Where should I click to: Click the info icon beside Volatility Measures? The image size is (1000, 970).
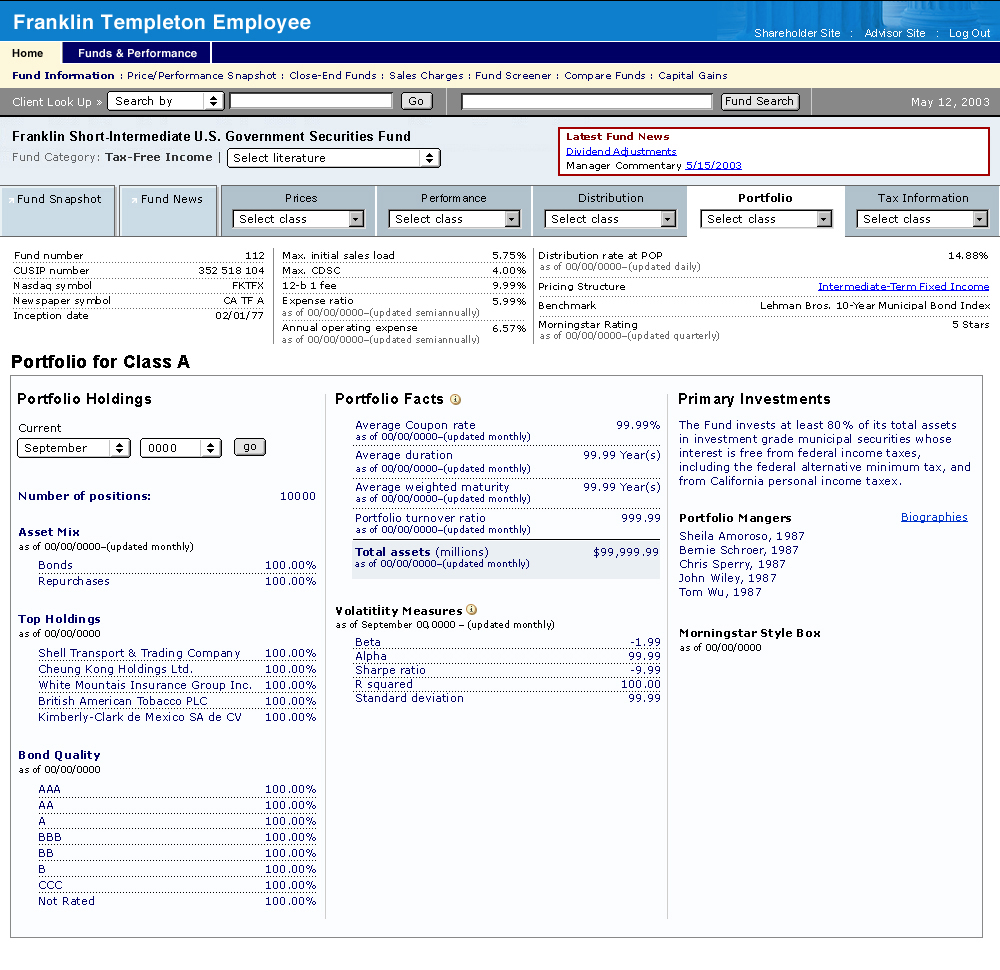pyautogui.click(x=472, y=610)
